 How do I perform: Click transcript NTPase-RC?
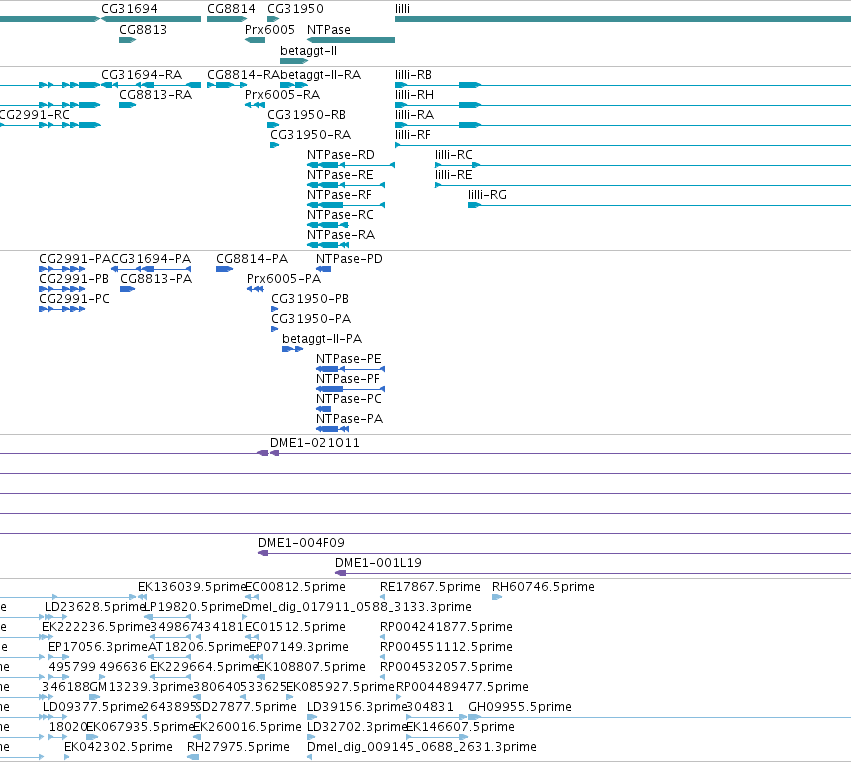pos(340,215)
